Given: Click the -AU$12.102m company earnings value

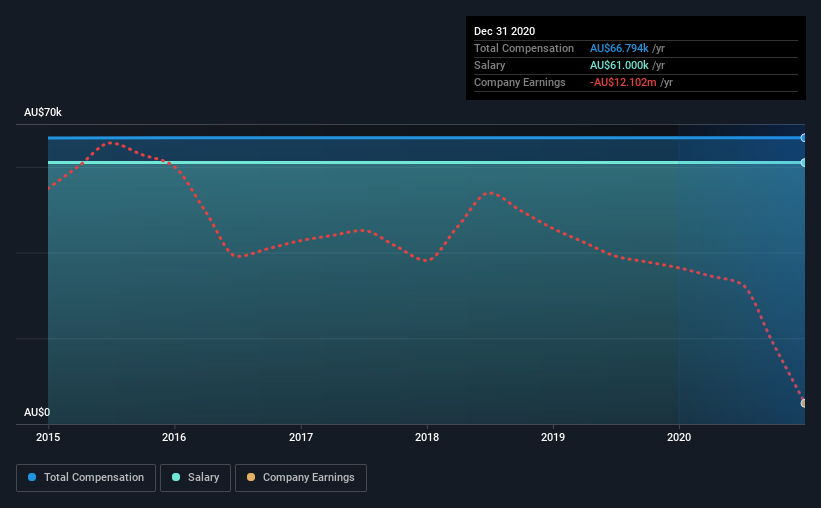Looking at the screenshot, I should click(623, 83).
